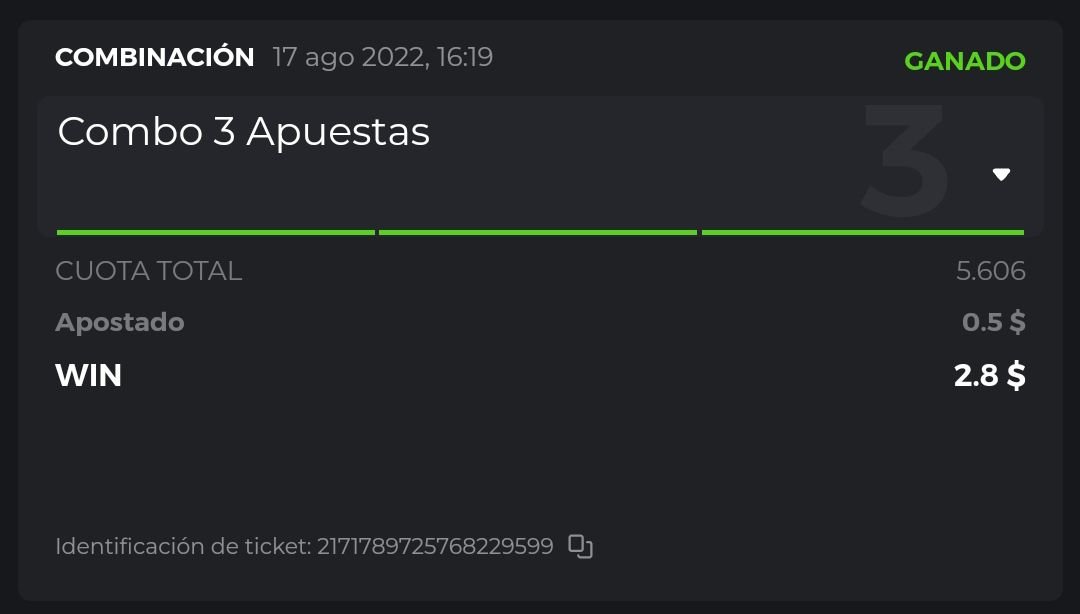1080x614 pixels.
Task: Click the WIN label
Action: 88,376
